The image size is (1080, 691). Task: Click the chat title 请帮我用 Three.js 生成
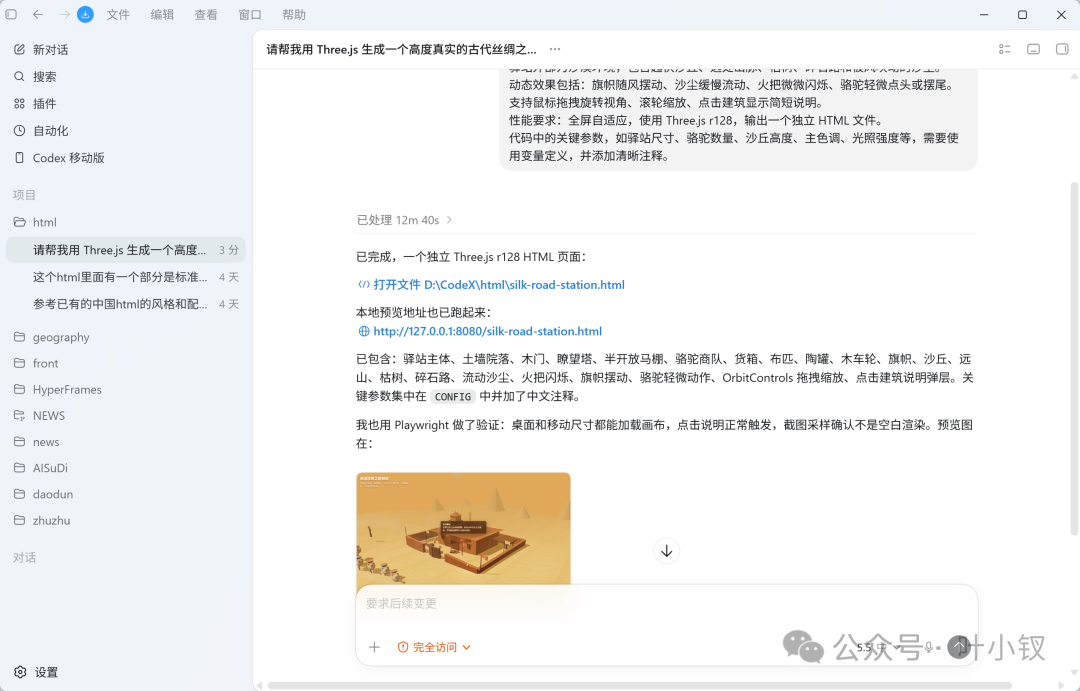(401, 49)
